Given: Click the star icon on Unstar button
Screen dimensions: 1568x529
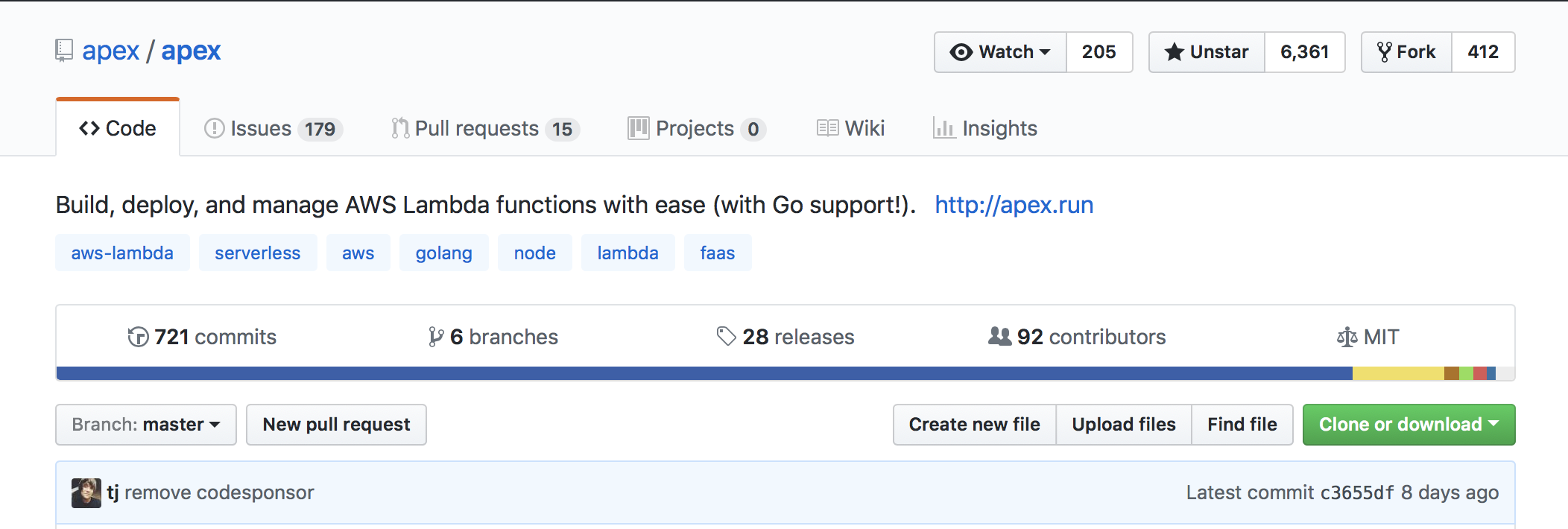Looking at the screenshot, I should 1175,52.
